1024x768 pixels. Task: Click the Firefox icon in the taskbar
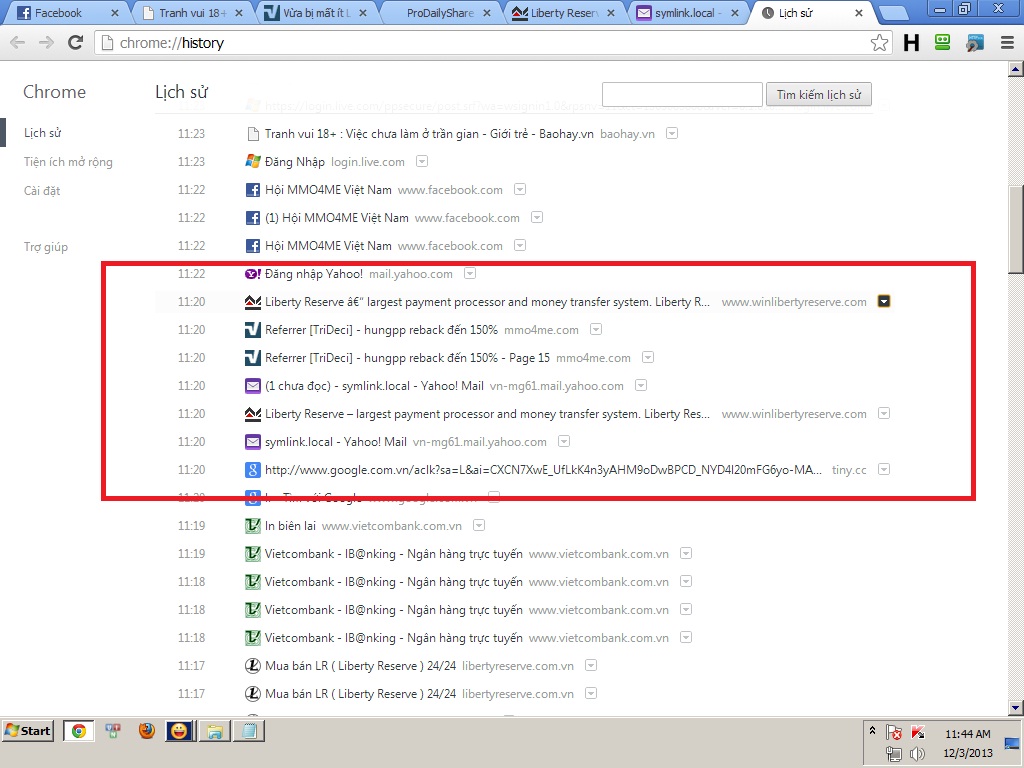pos(147,731)
